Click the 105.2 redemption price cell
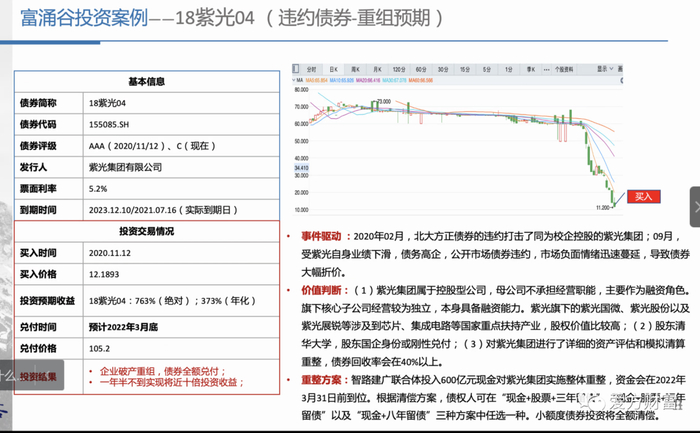The image size is (700, 433). pos(181,349)
